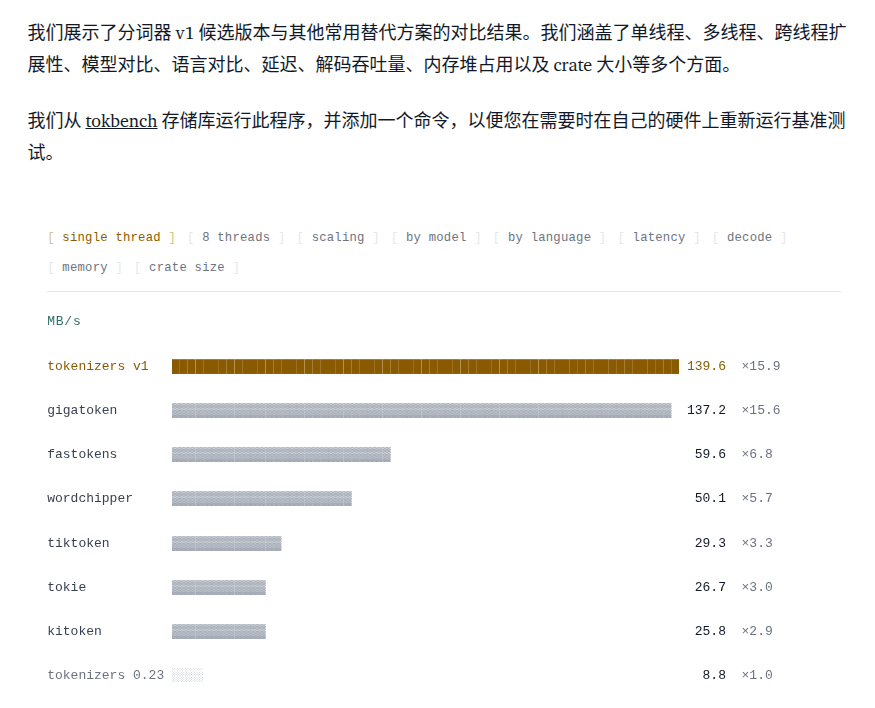Click the ×3.0 speedup multiplier
This screenshot has width=875, height=708.
757,587
